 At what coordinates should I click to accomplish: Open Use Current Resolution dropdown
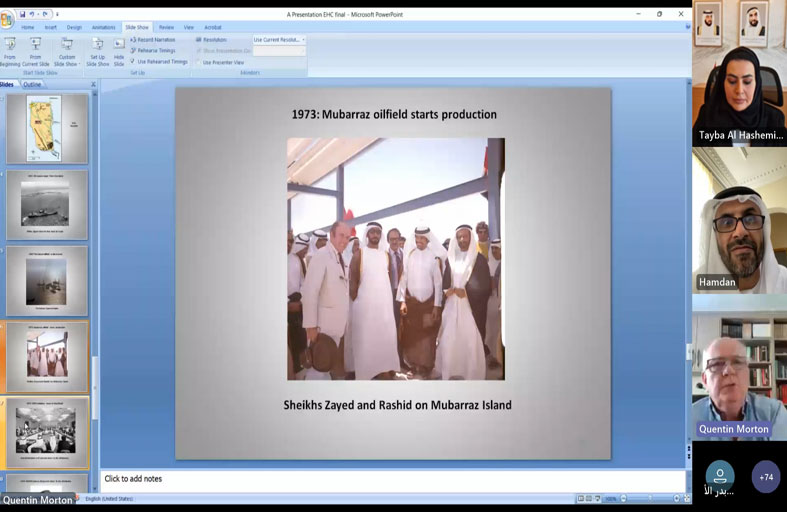(279, 39)
